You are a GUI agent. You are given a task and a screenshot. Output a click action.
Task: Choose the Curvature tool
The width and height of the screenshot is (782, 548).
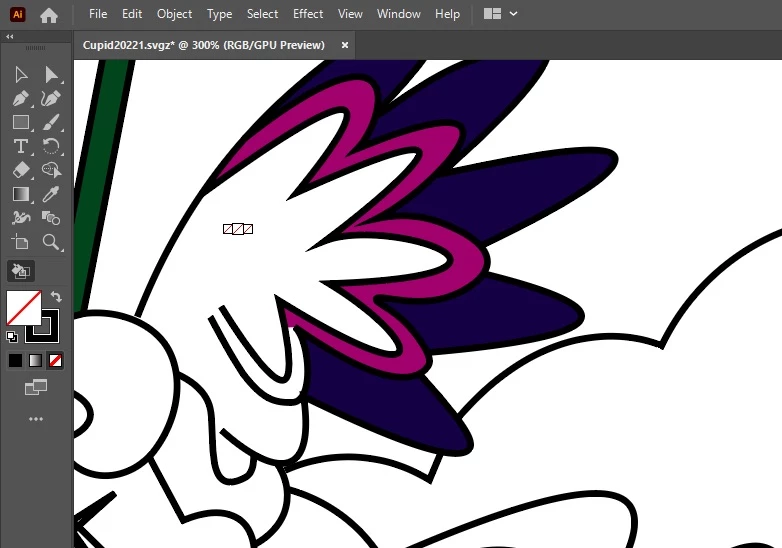click(51, 99)
